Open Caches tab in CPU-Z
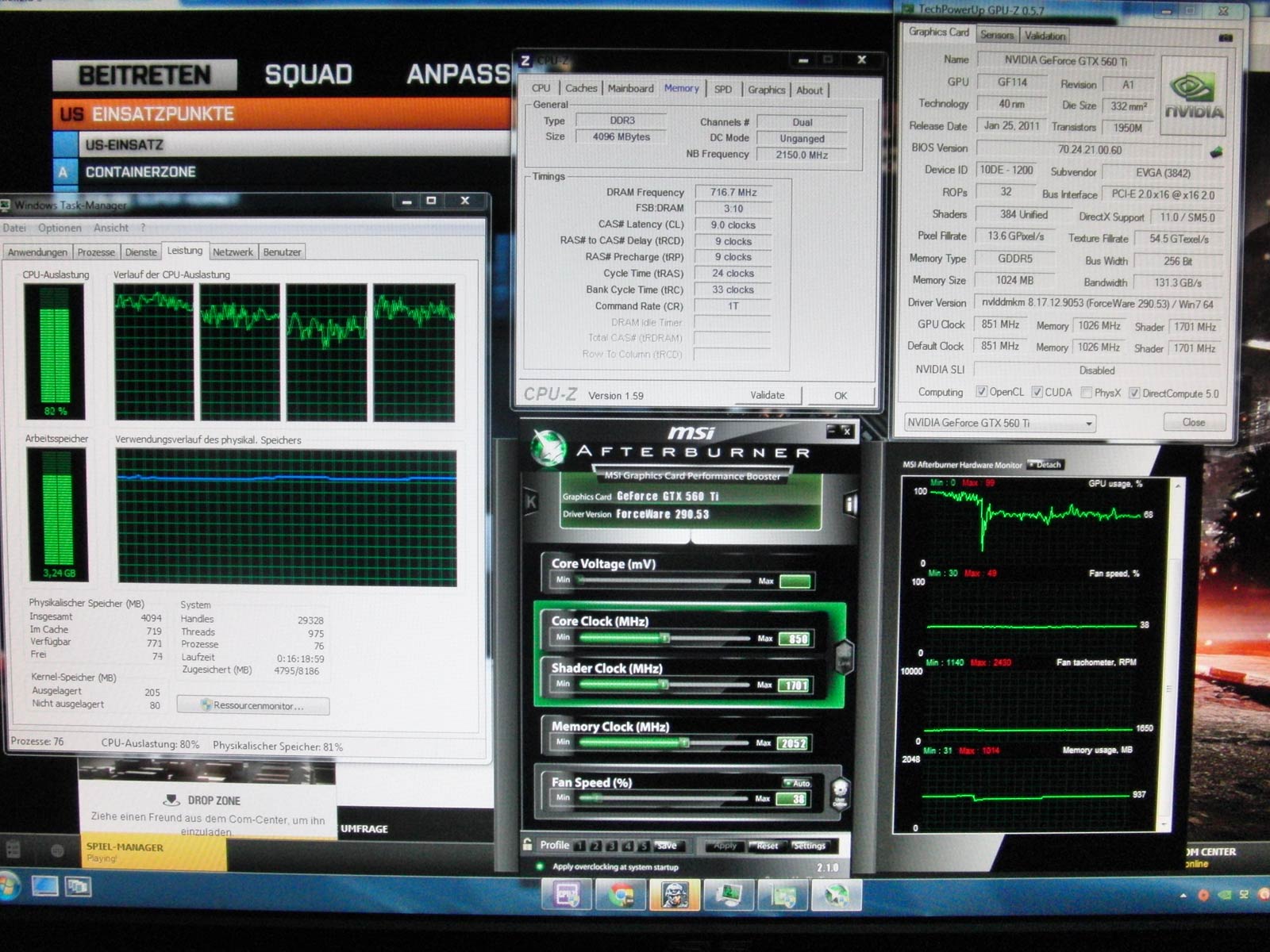Screen dimensions: 1270x952 581,89
